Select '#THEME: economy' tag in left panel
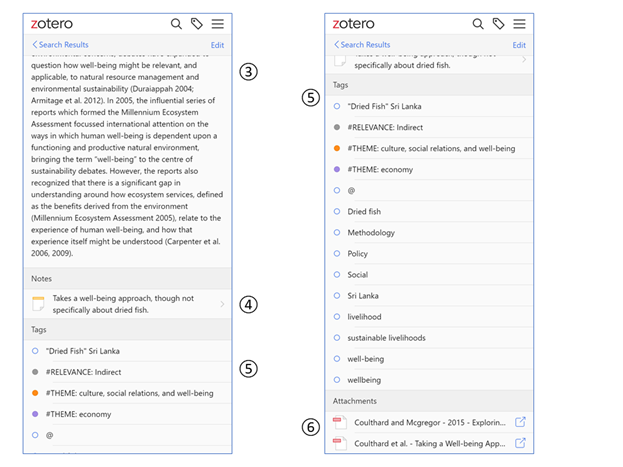 tap(78, 414)
